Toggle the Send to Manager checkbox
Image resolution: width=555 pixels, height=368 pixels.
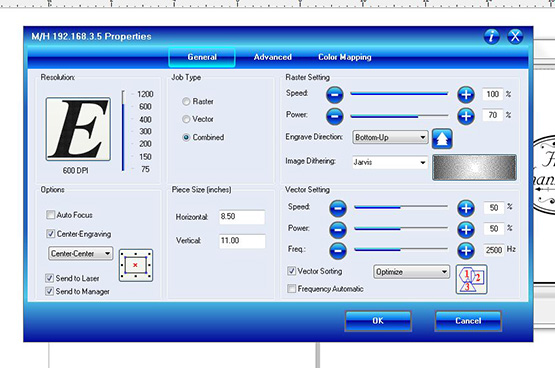point(50,291)
